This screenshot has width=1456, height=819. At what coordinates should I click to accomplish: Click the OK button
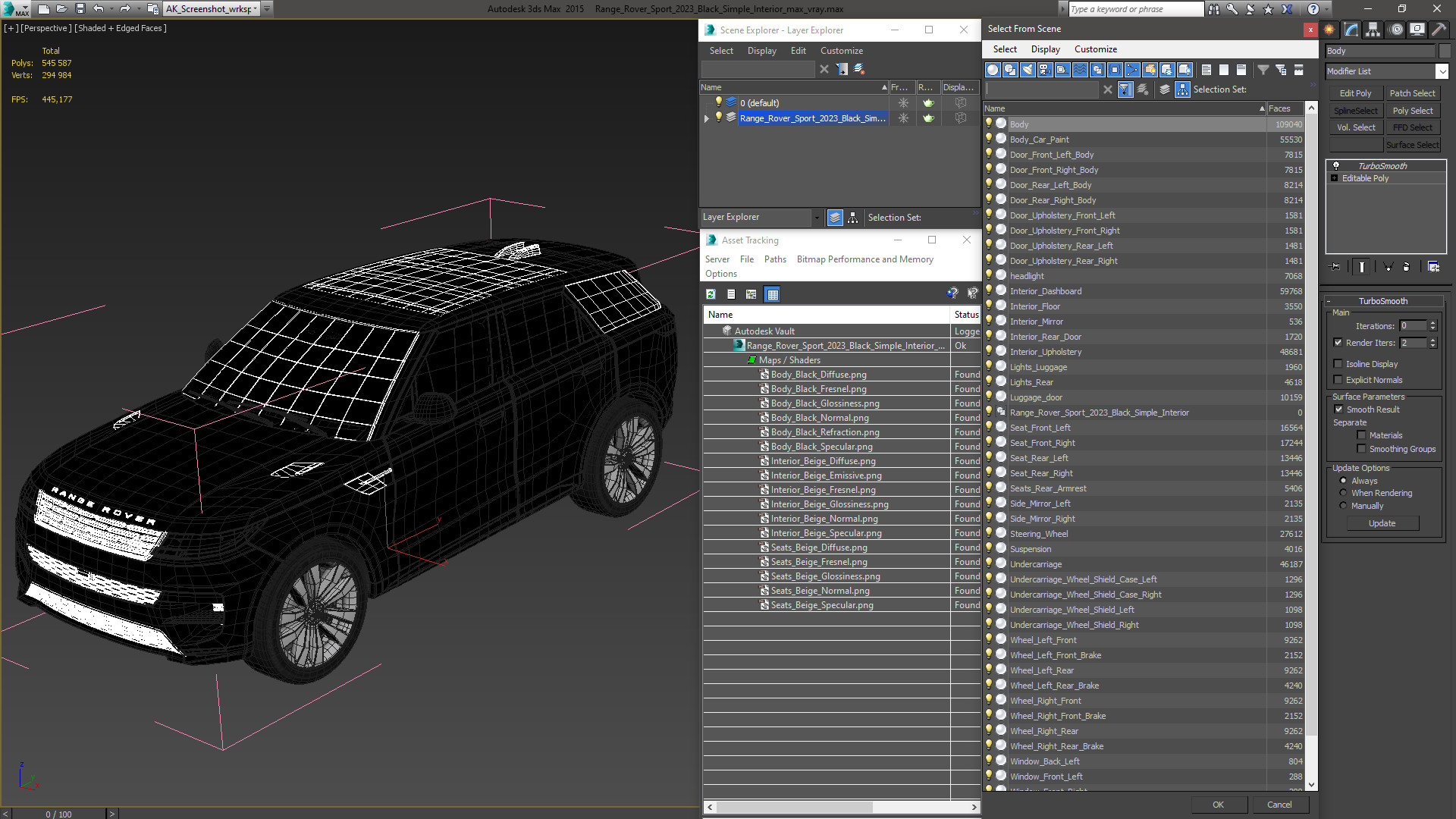pyautogui.click(x=1218, y=805)
